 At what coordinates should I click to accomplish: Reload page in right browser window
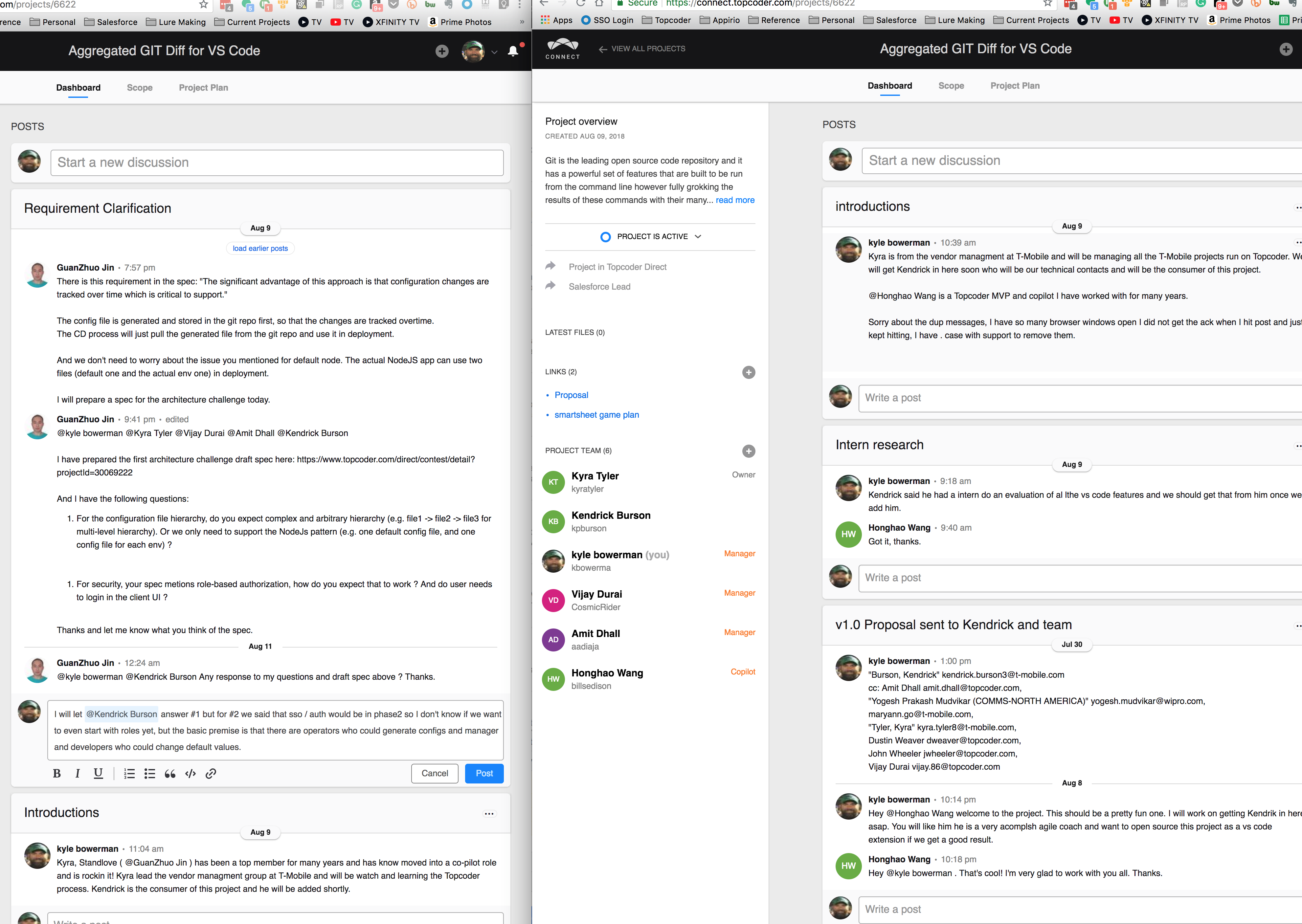coord(580,3)
